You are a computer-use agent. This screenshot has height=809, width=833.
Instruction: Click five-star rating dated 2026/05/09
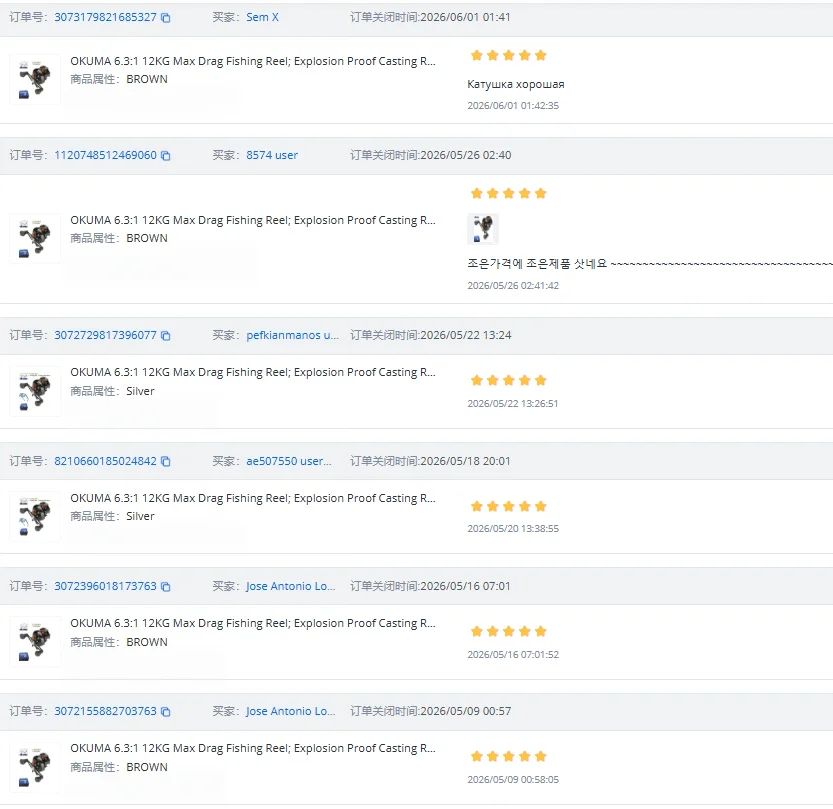(508, 756)
